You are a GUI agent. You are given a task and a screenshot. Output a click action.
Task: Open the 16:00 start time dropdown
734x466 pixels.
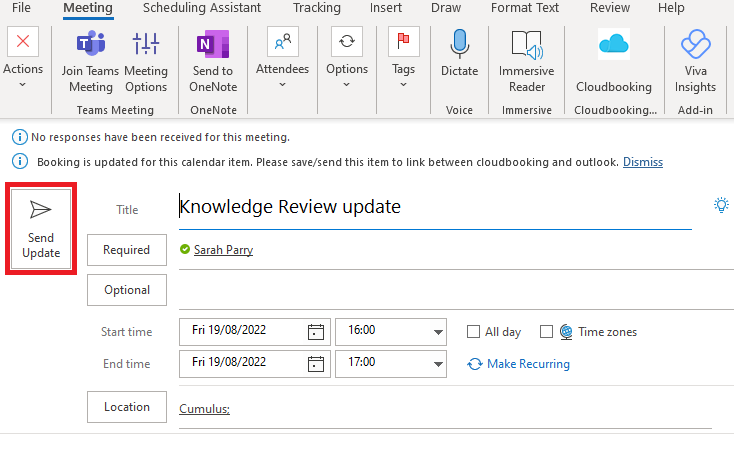tap(438, 332)
